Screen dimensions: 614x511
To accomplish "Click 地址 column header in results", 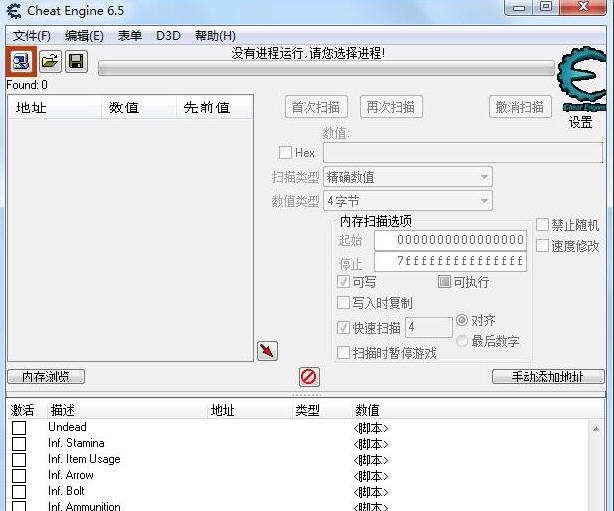I will tap(54, 107).
